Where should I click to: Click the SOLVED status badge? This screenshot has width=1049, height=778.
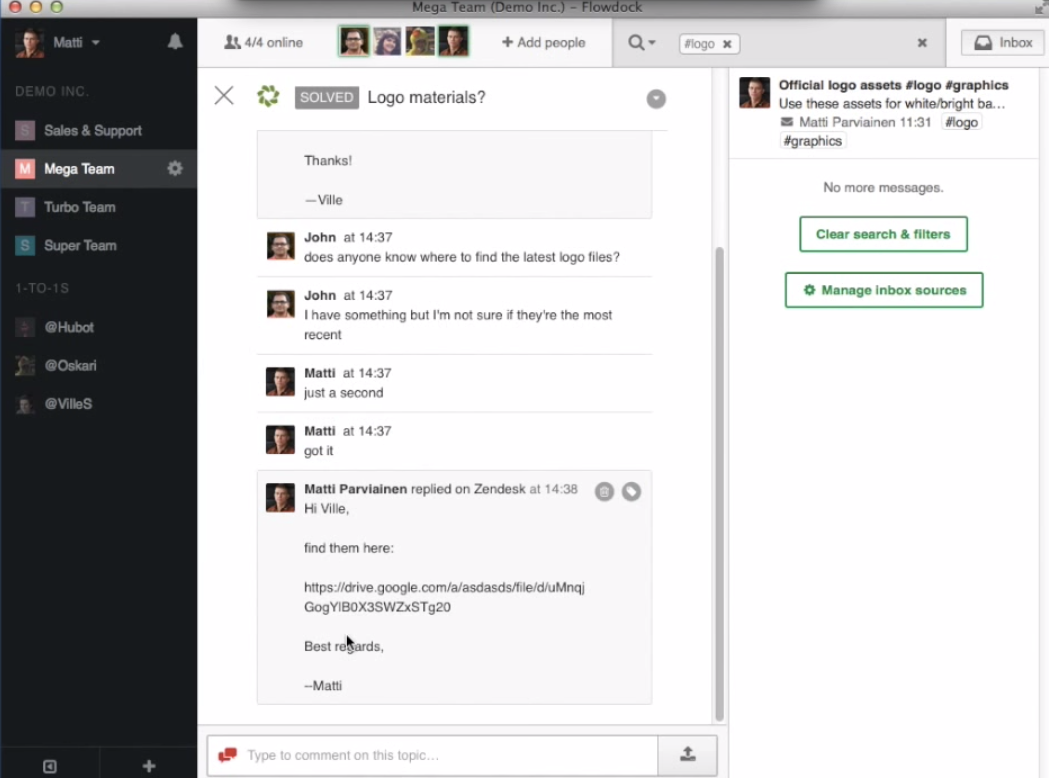pyautogui.click(x=326, y=98)
